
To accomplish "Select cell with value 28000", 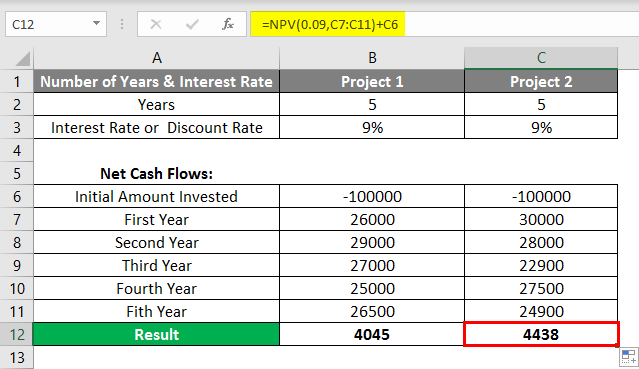I will (x=541, y=243).
